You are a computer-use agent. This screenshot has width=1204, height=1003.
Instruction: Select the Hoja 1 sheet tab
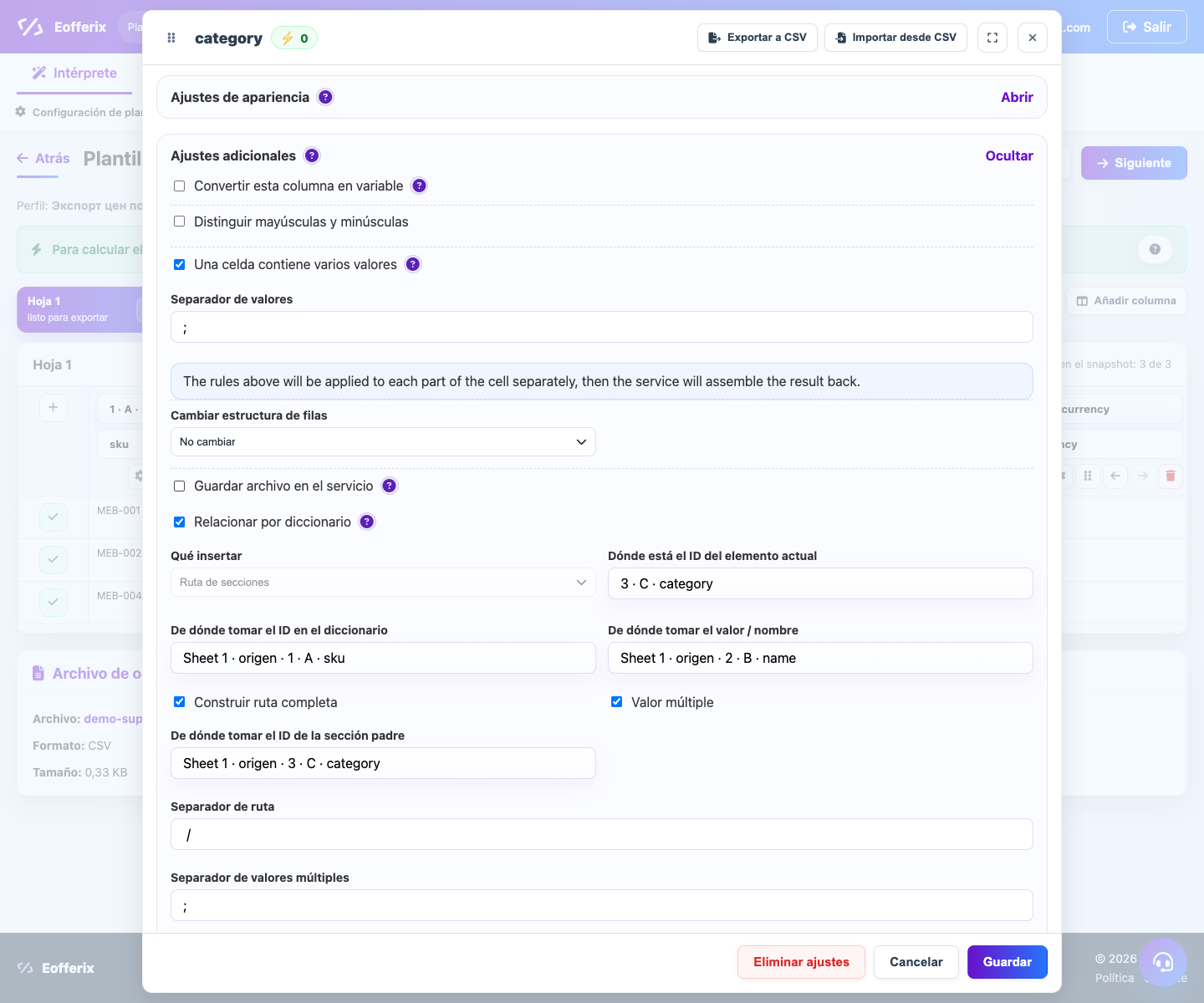(79, 309)
